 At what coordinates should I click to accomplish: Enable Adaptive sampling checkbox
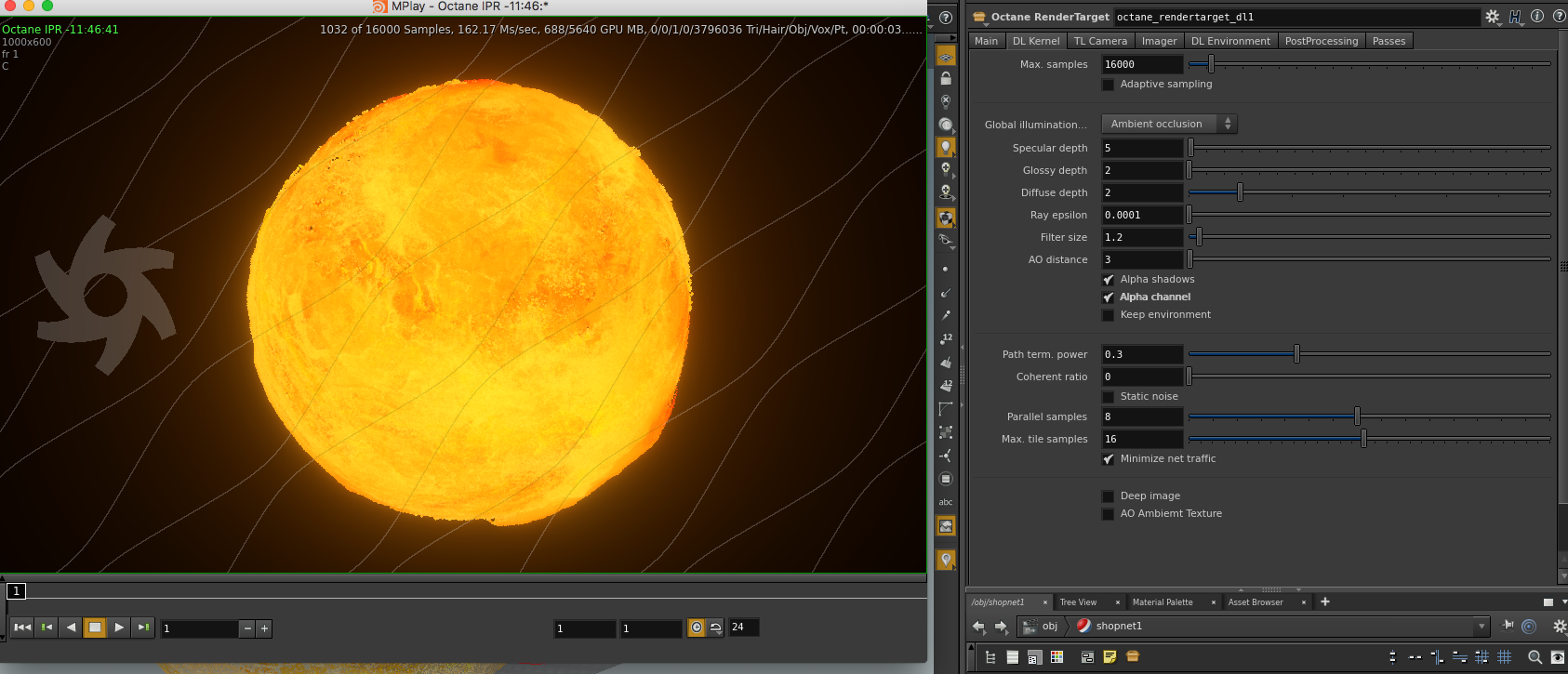point(1108,85)
